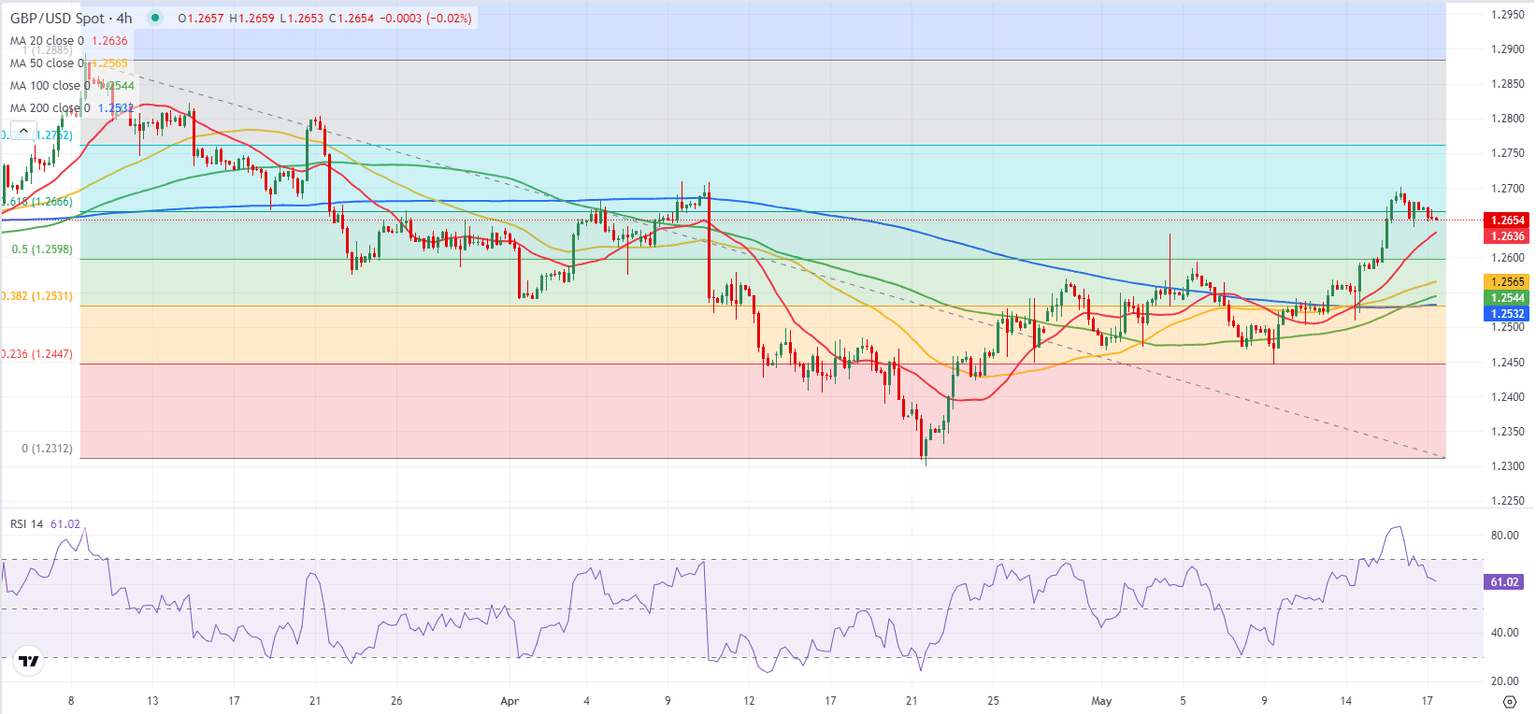
Task: Open the 4h timeframe selector
Action: pyautogui.click(x=122, y=17)
